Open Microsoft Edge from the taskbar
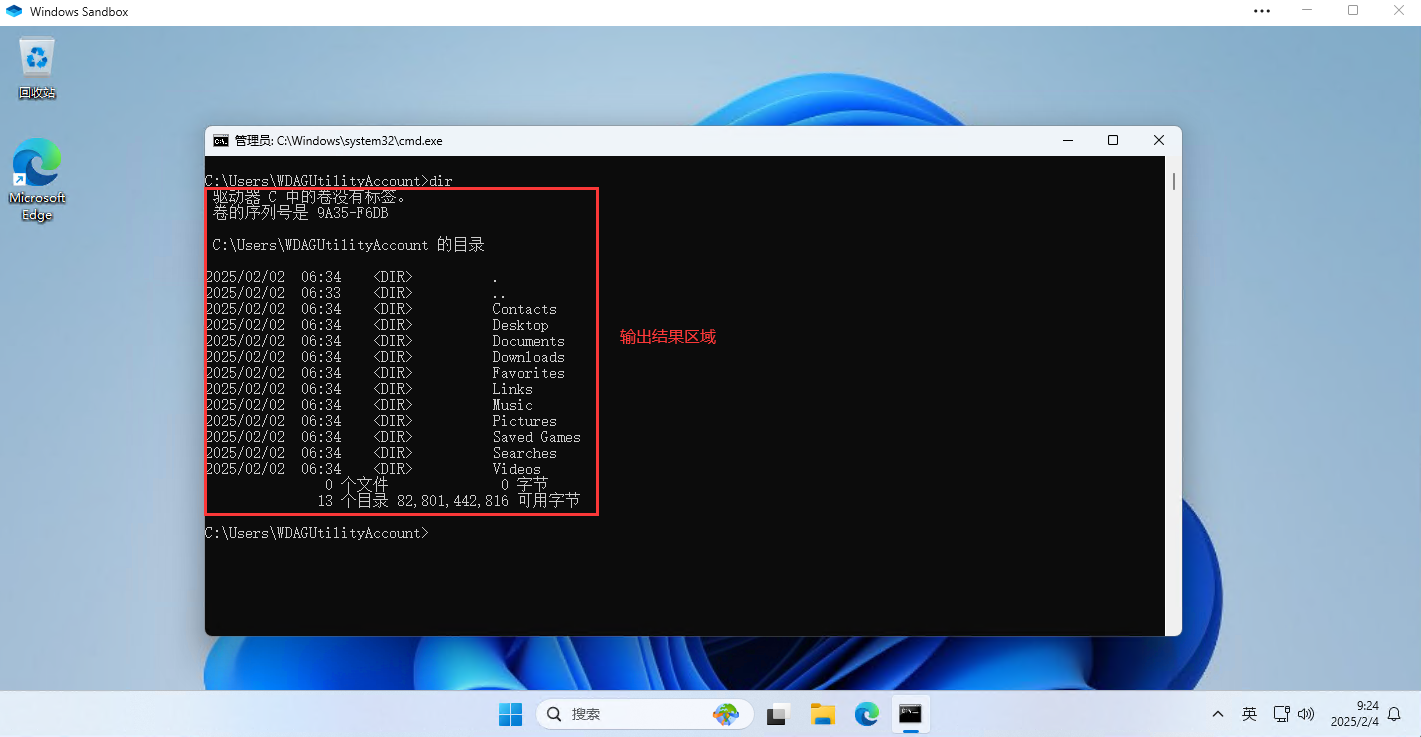This screenshot has width=1421, height=737. pyautogui.click(x=866, y=714)
